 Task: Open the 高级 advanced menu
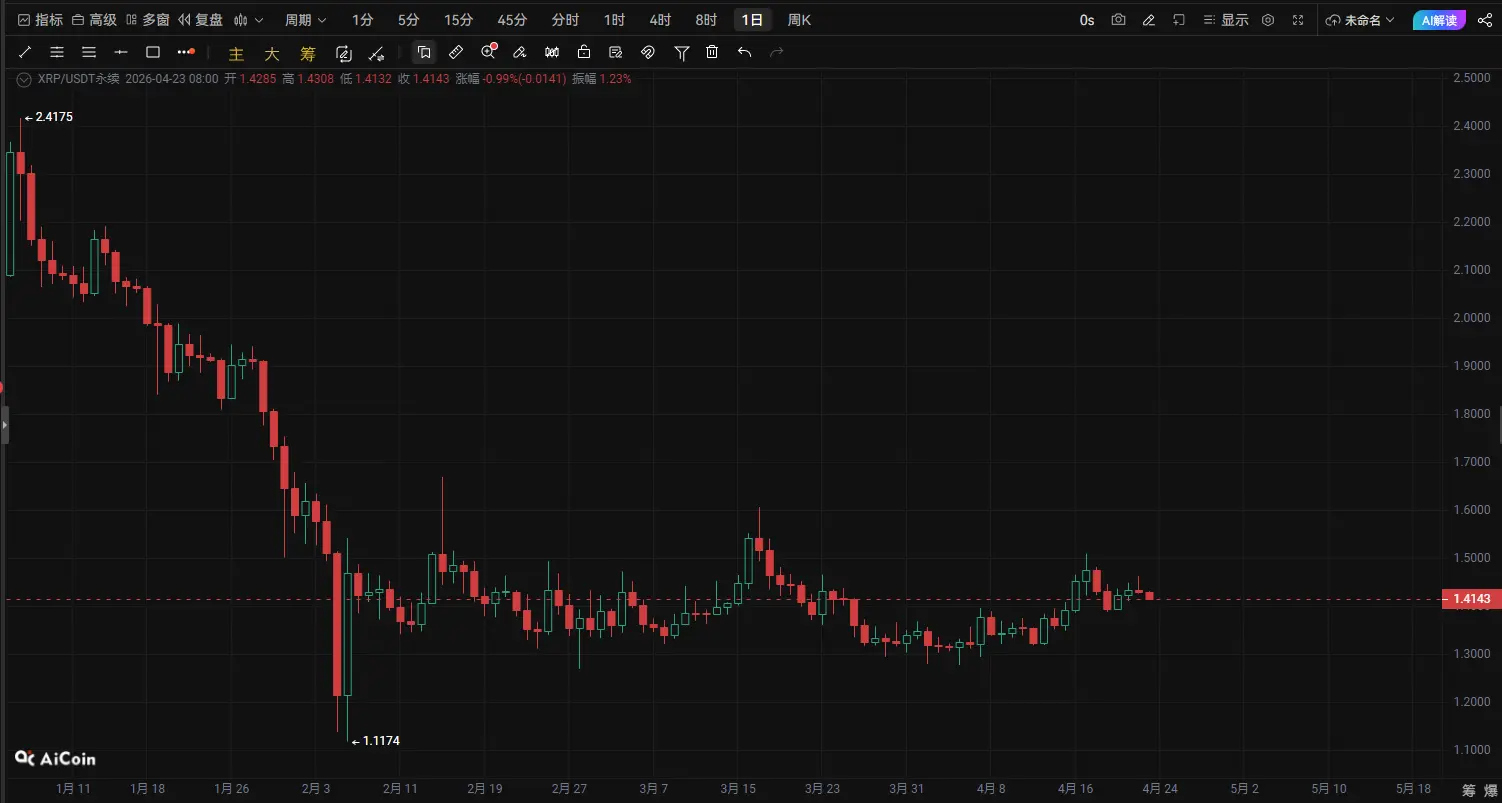click(x=93, y=20)
